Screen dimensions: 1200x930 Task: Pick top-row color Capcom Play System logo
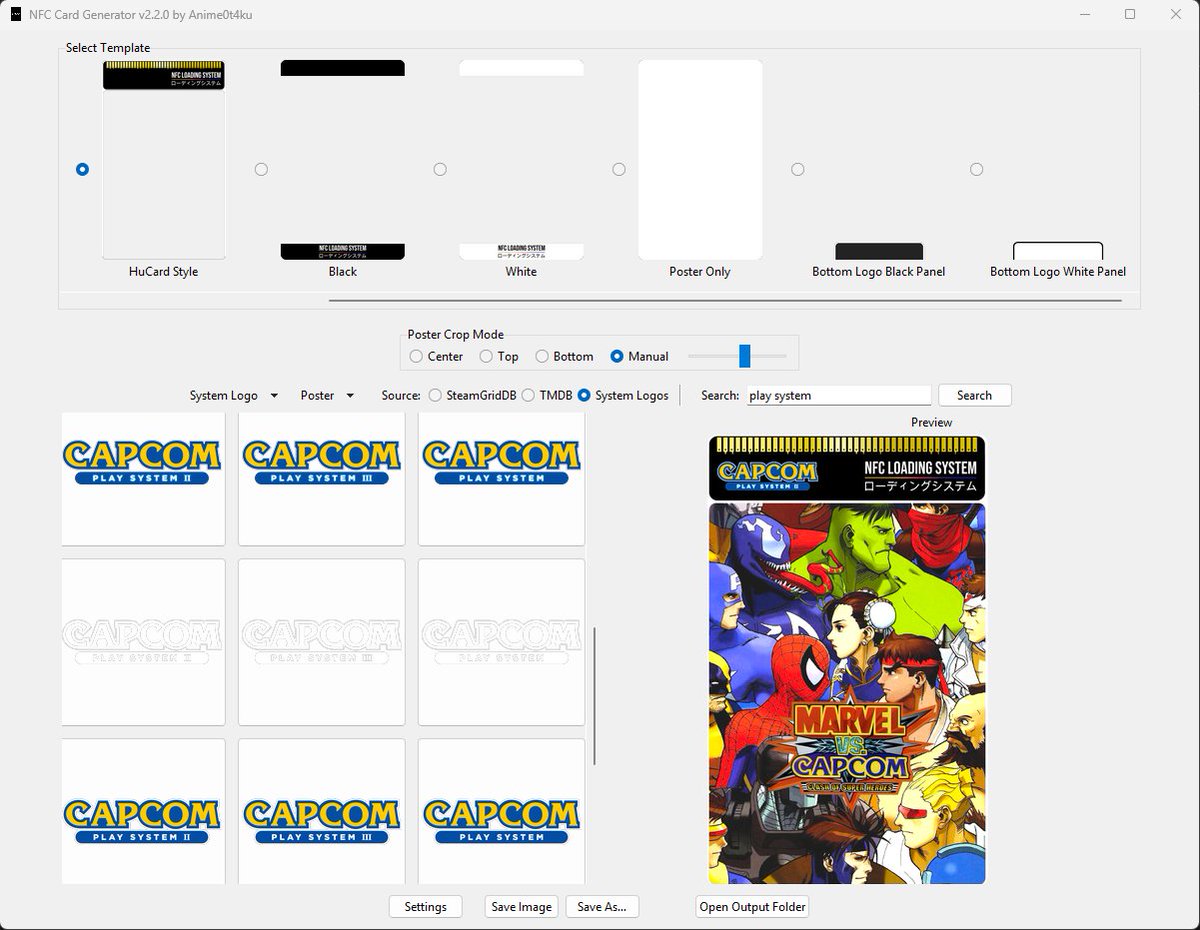tap(501, 479)
